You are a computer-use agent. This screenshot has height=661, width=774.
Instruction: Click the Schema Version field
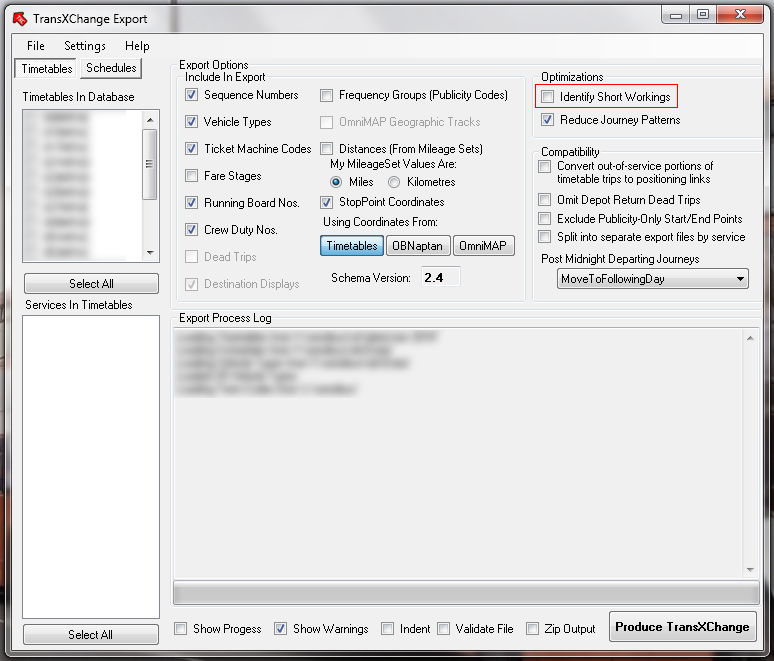point(440,277)
